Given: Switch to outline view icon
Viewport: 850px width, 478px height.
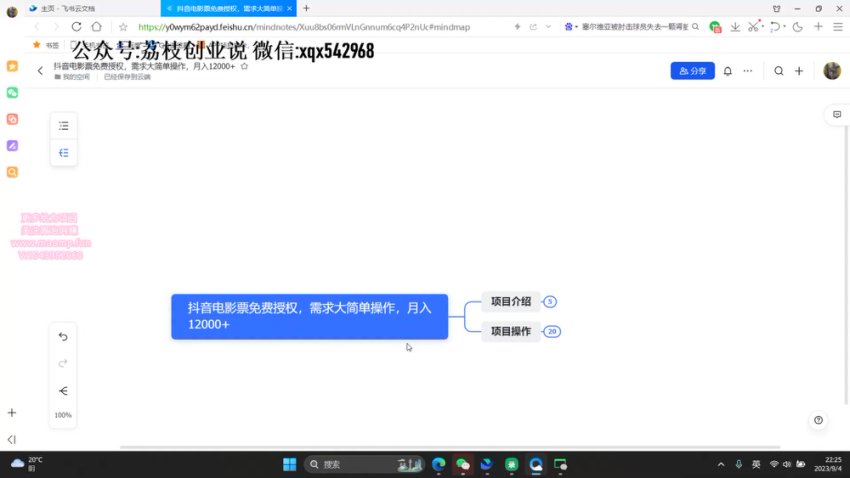Looking at the screenshot, I should [64, 126].
